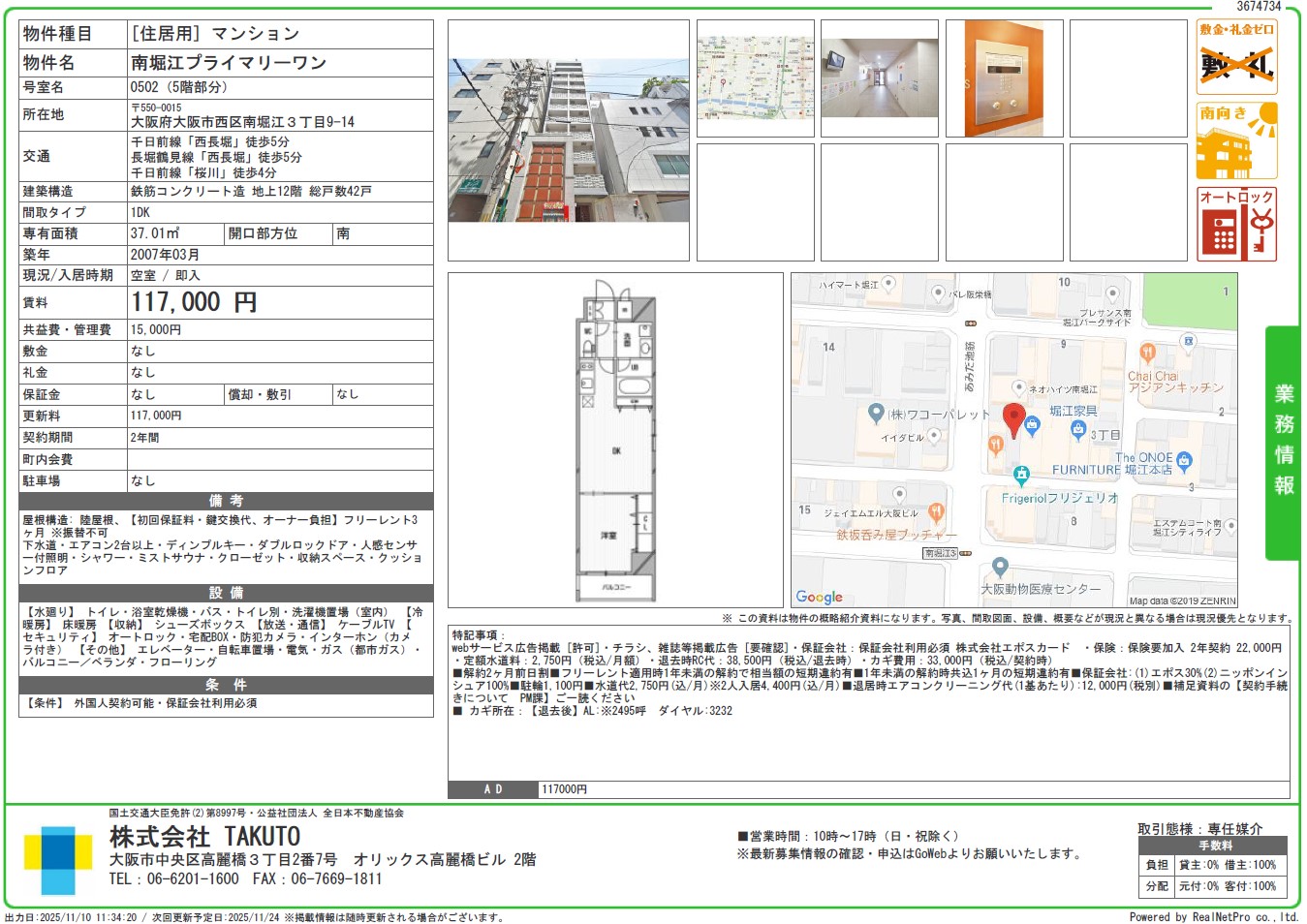Click the 117,000 円 rent amount

194,302
